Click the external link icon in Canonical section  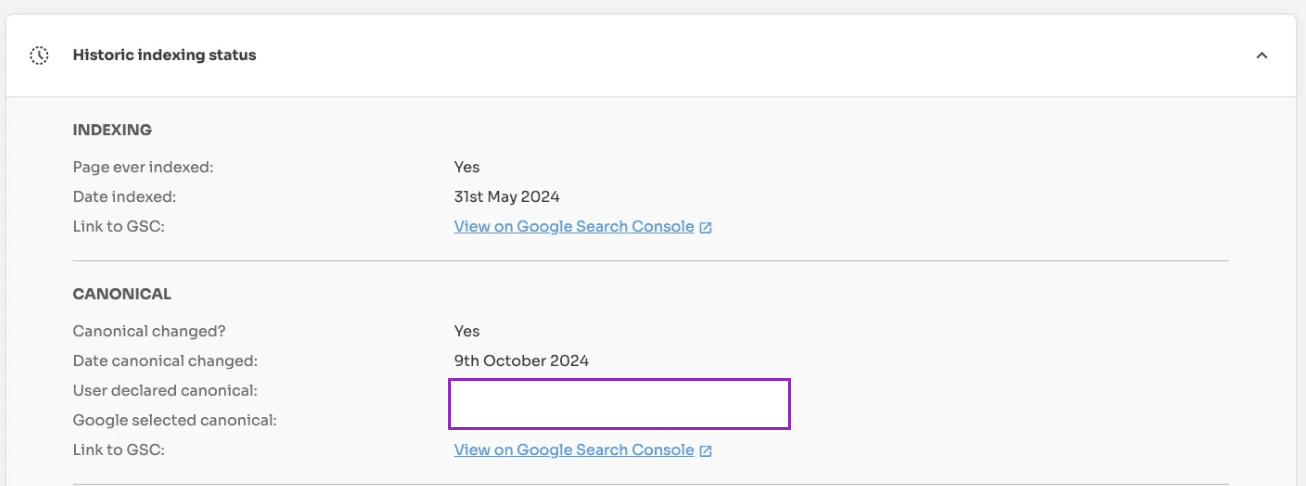click(706, 451)
